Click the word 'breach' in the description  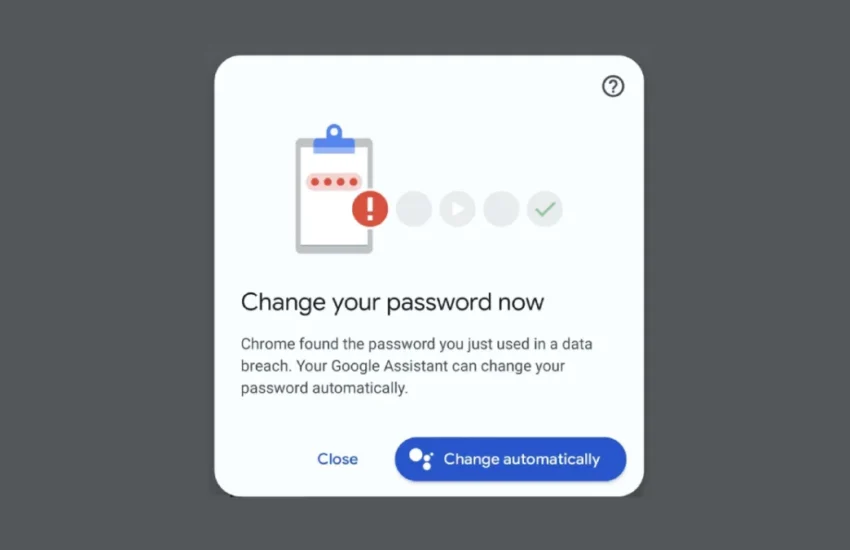pyautogui.click(x=266, y=366)
